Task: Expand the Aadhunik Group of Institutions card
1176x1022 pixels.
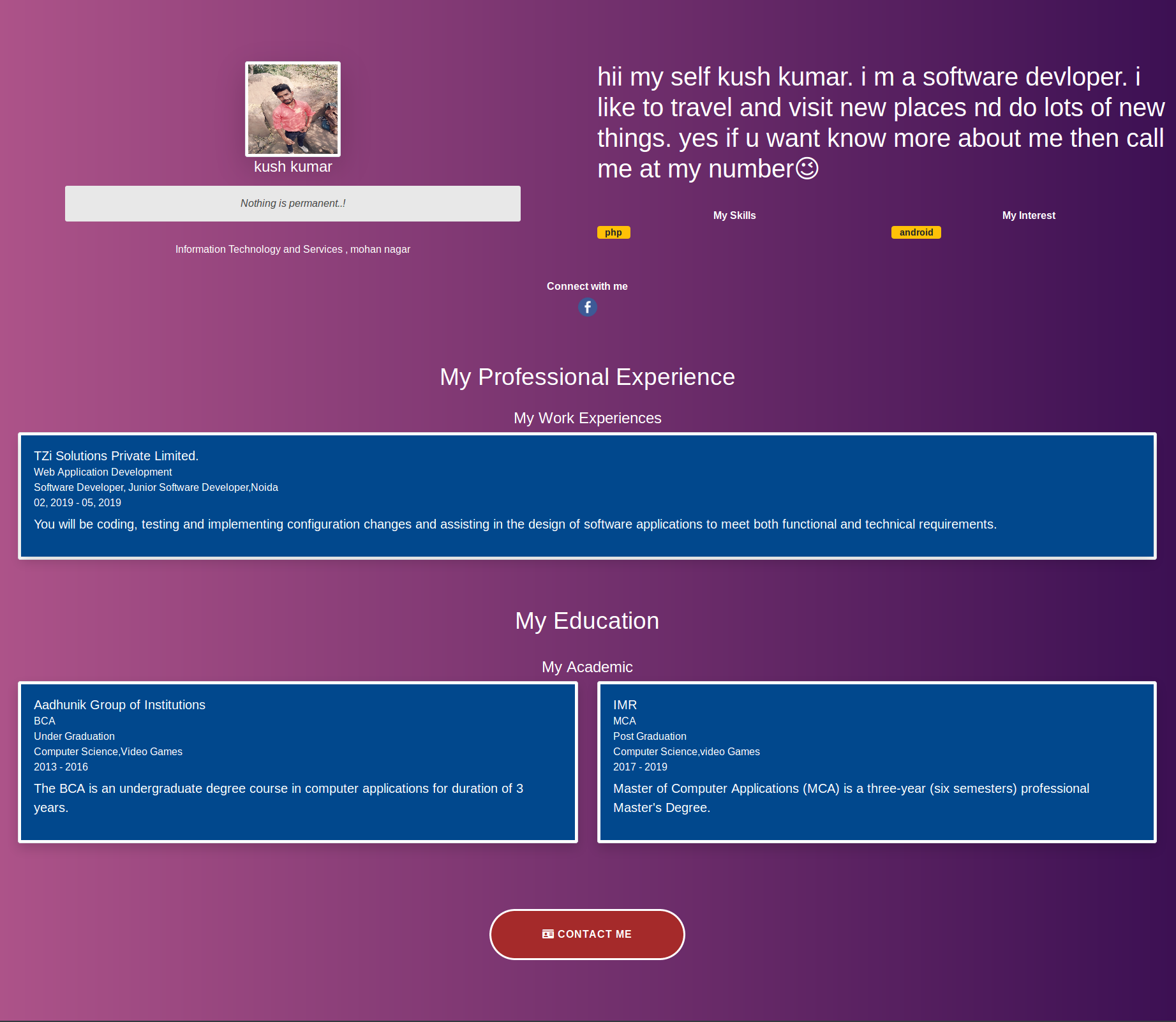Action: coord(298,763)
